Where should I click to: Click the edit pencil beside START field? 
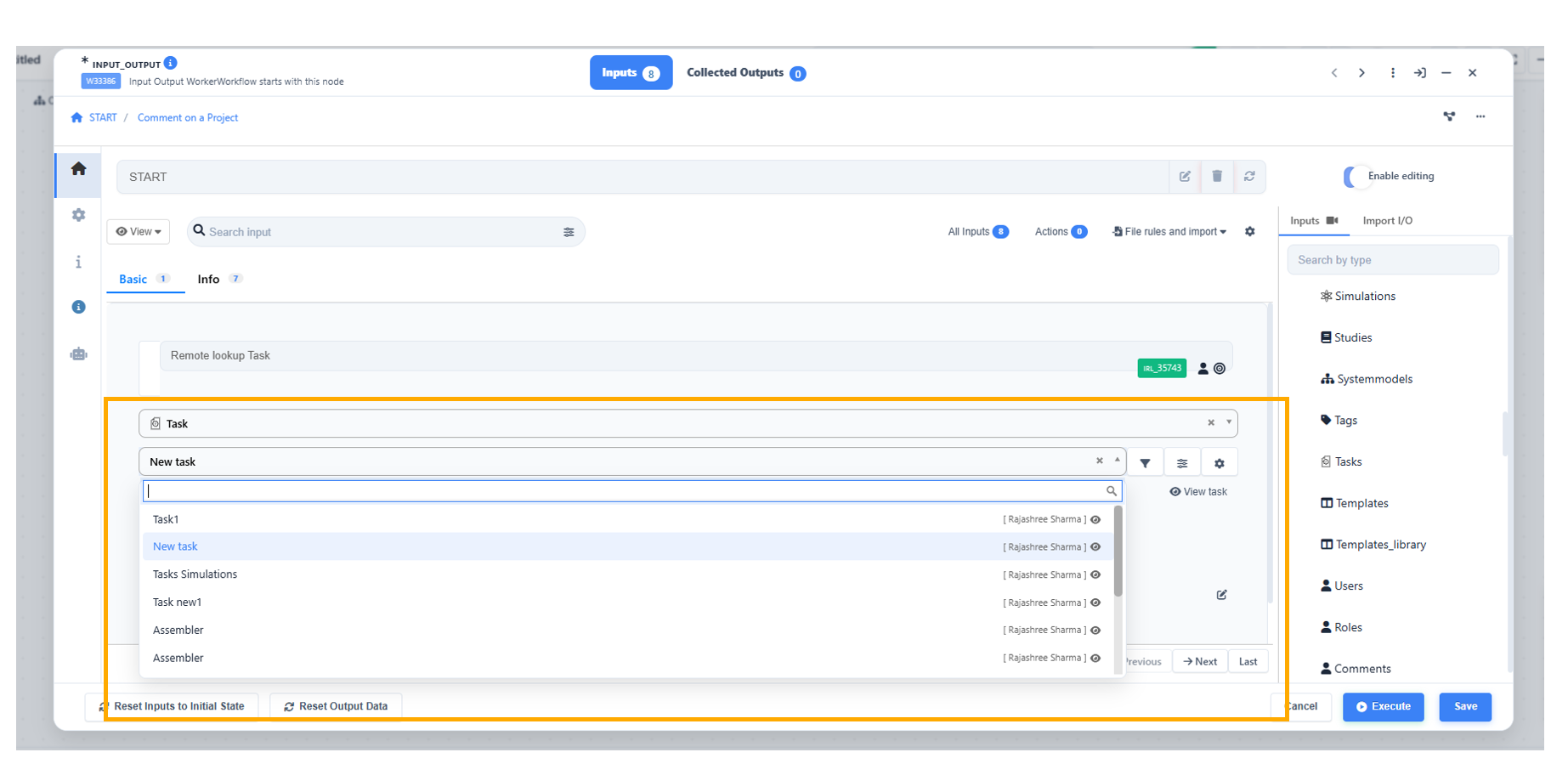[1185, 177]
